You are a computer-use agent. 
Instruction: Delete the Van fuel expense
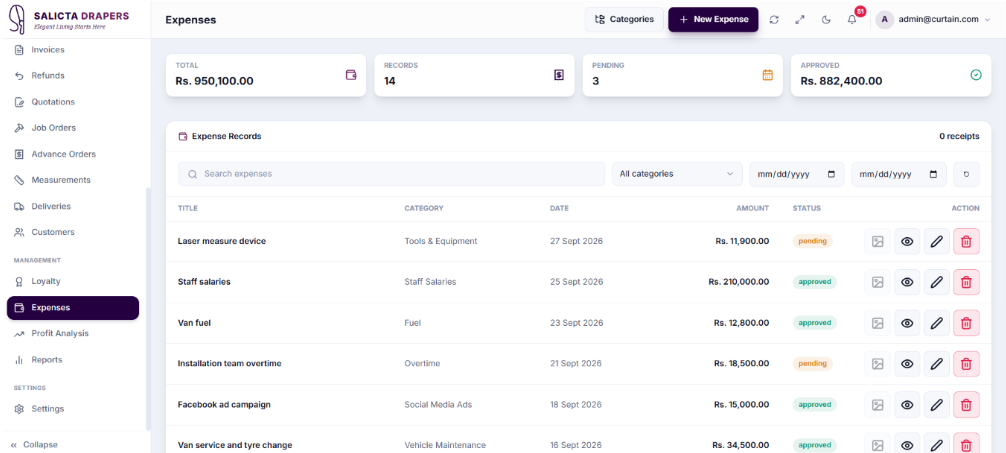coord(966,323)
